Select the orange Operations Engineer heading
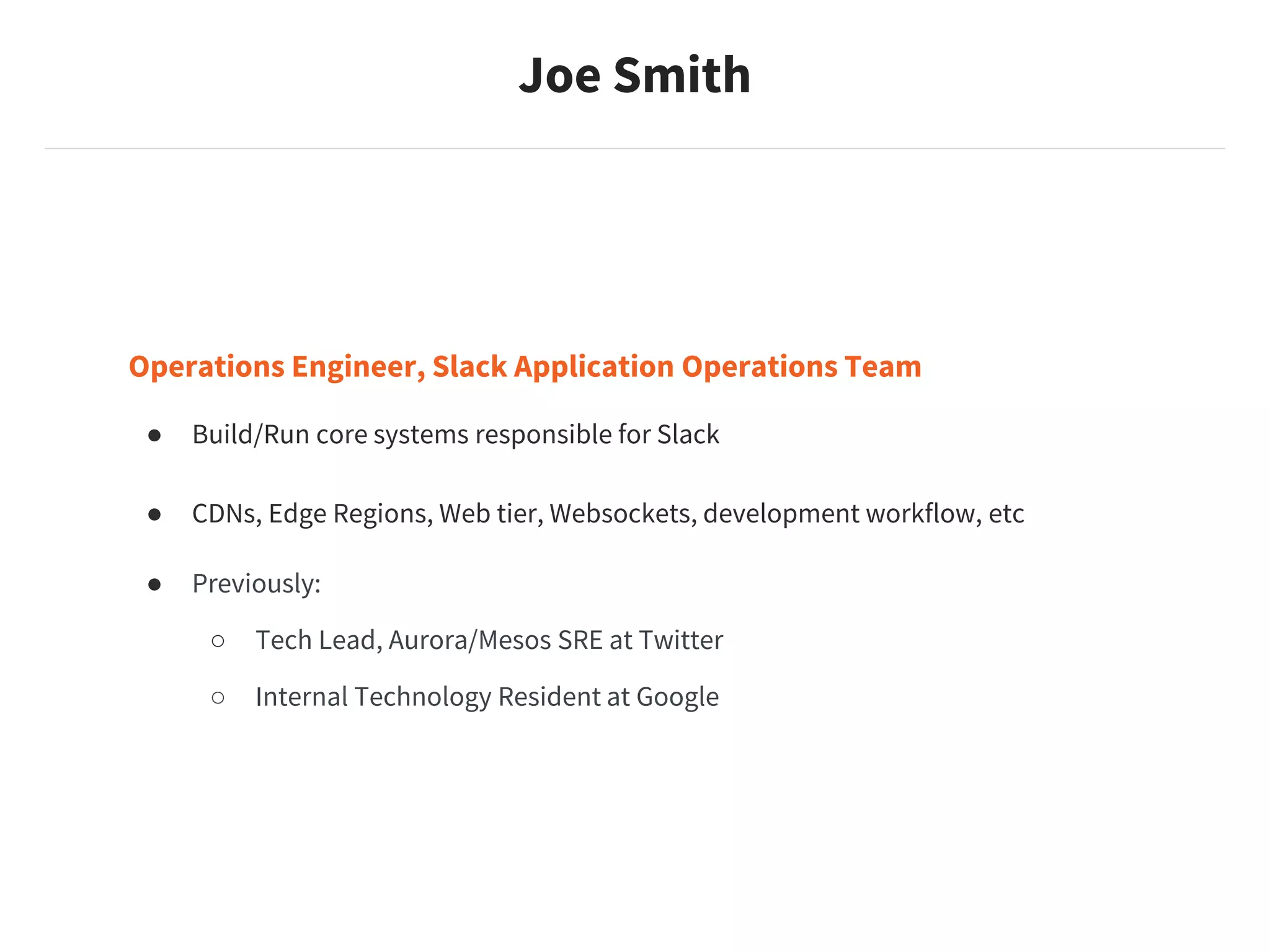The width and height of the screenshot is (1270, 952). (525, 366)
